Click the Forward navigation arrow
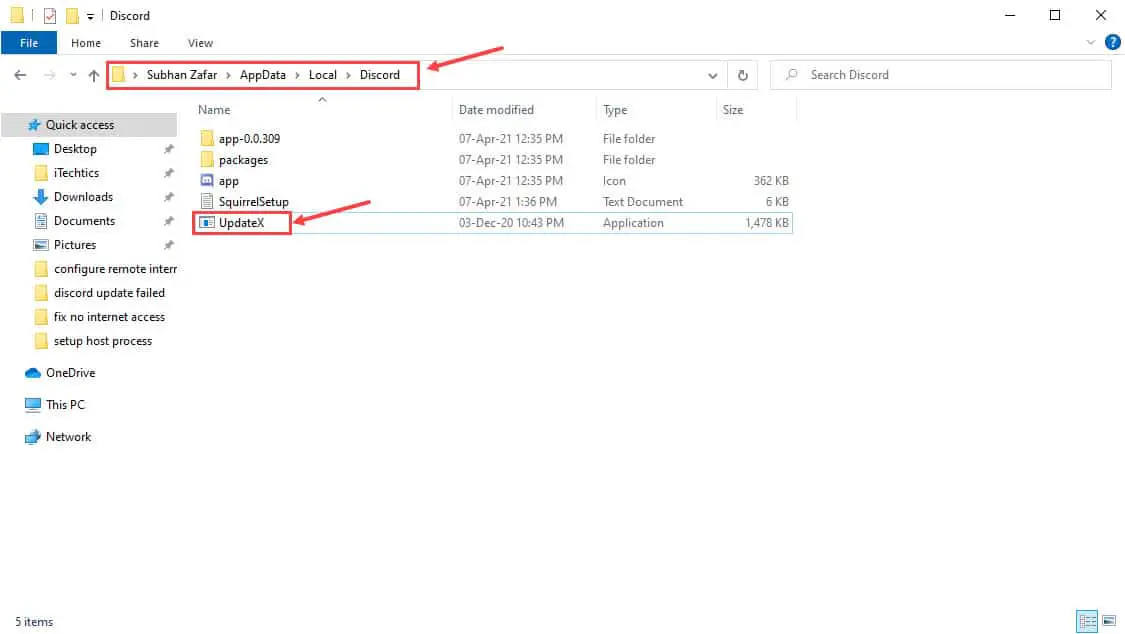The width and height of the screenshot is (1125, 634). pos(49,75)
